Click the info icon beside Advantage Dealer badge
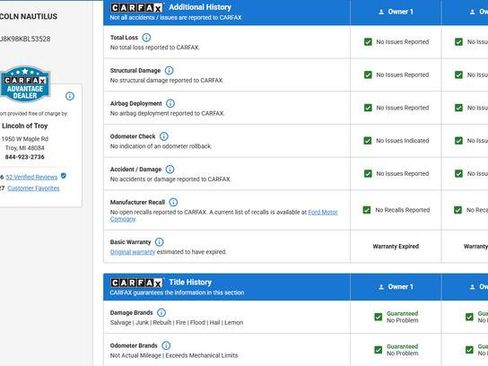 coord(70,96)
